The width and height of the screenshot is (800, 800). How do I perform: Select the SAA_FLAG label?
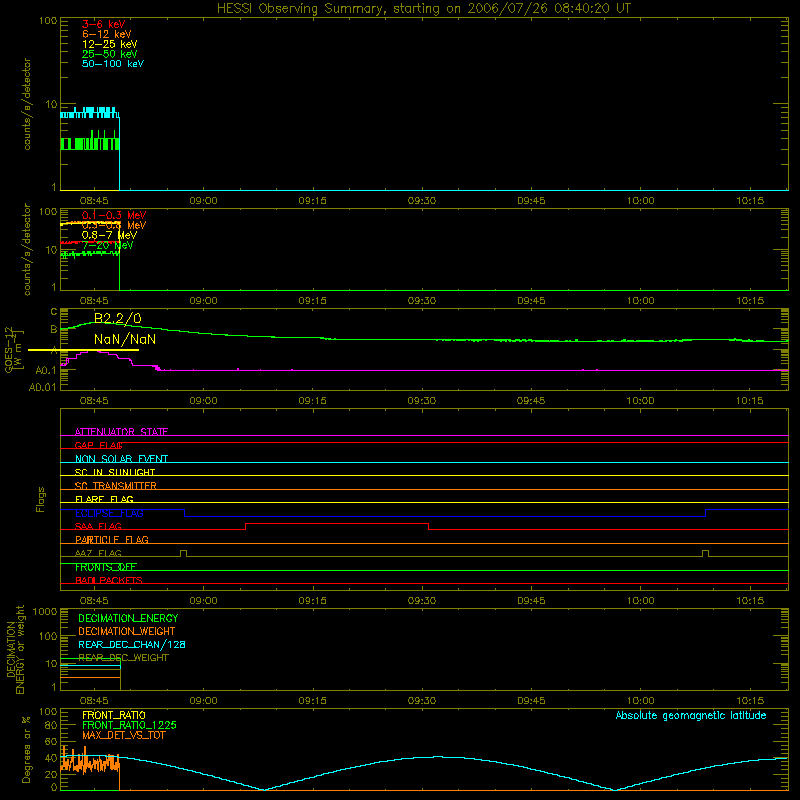pos(98,526)
